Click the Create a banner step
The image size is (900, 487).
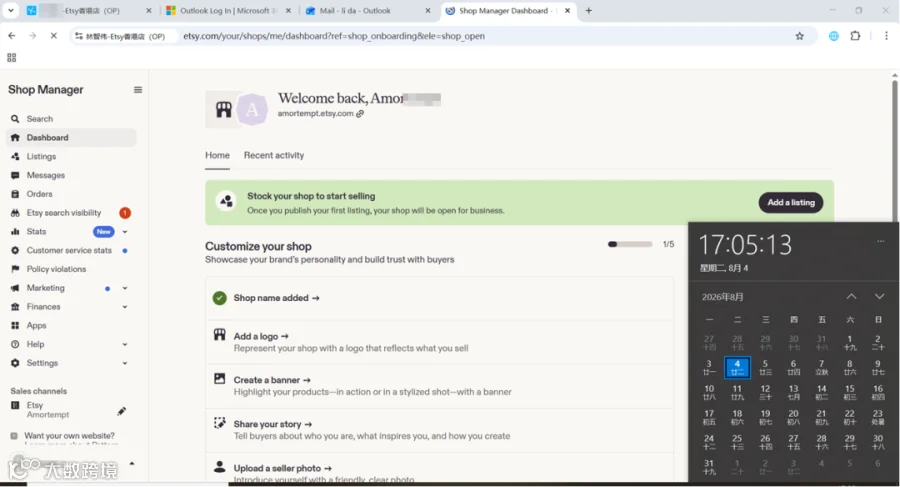click(272, 380)
